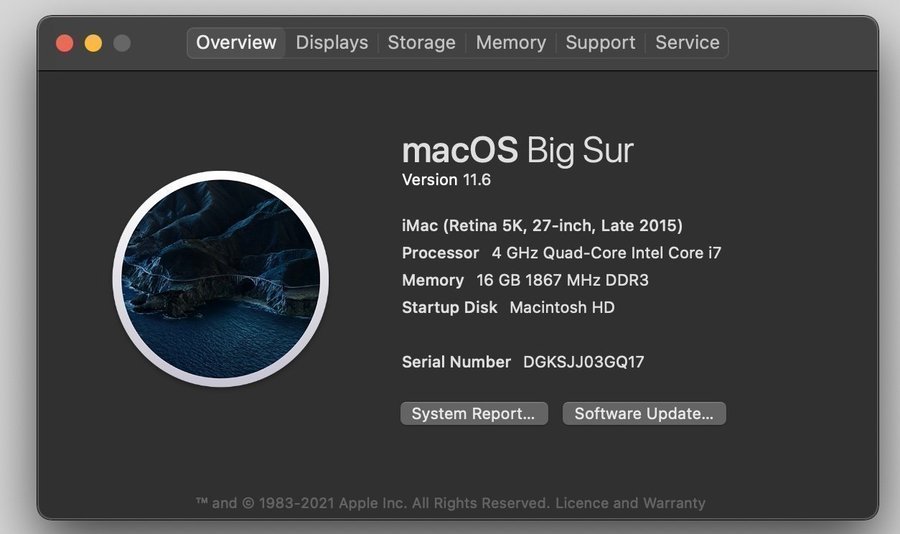Close the About This Mac window
This screenshot has height=534, width=900.
tap(65, 43)
